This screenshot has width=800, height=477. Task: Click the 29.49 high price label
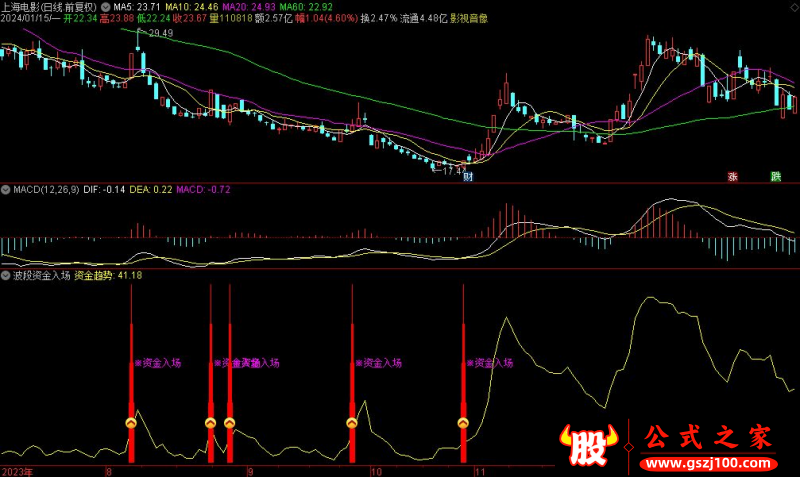(x=160, y=33)
